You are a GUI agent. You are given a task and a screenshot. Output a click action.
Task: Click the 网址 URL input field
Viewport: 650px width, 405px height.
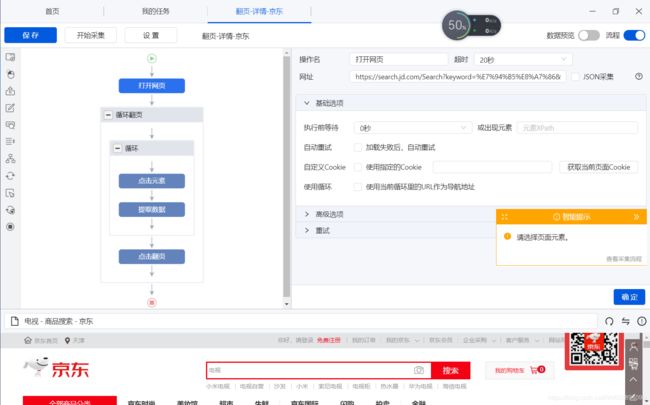(x=458, y=77)
